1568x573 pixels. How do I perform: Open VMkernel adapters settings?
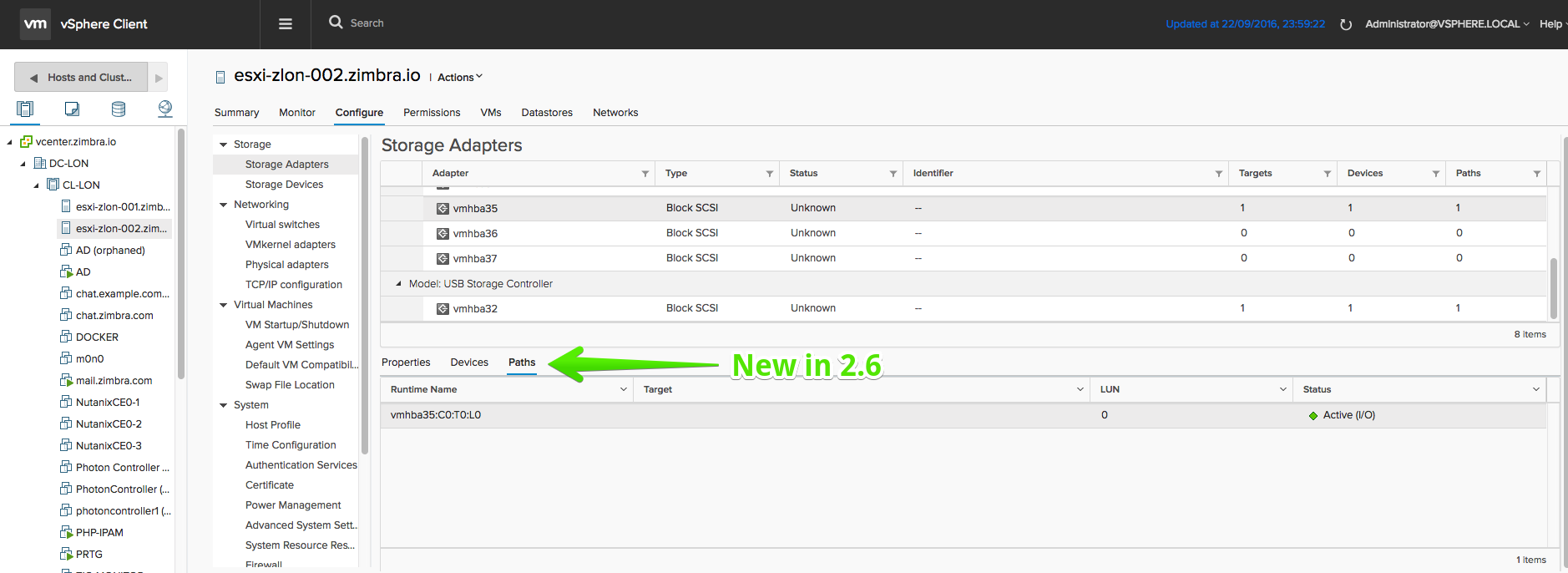pyautogui.click(x=291, y=245)
